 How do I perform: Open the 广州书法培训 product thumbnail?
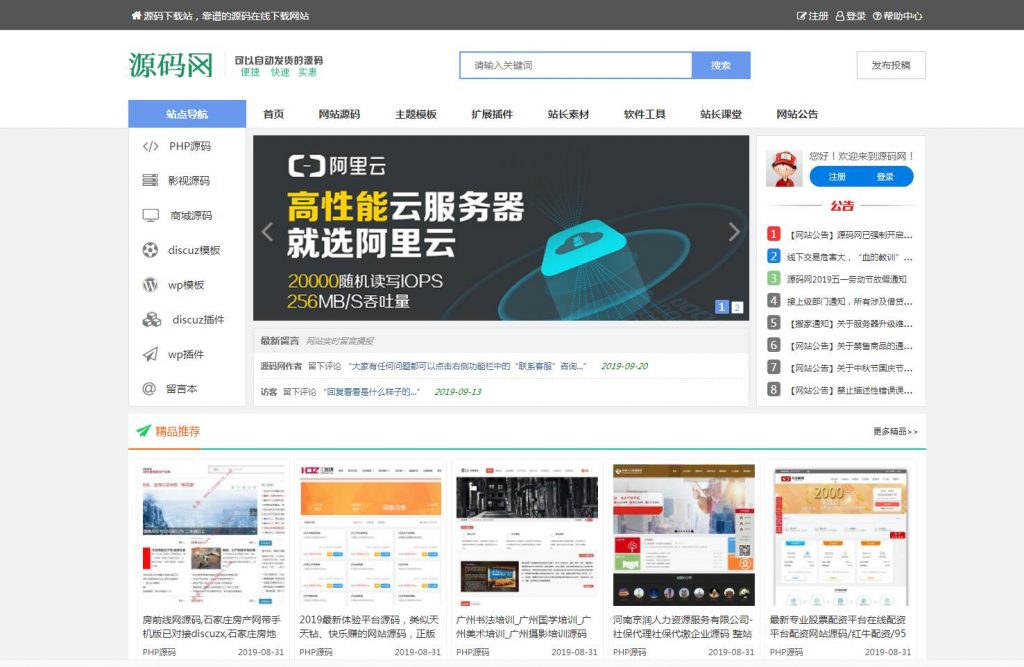(x=527, y=534)
